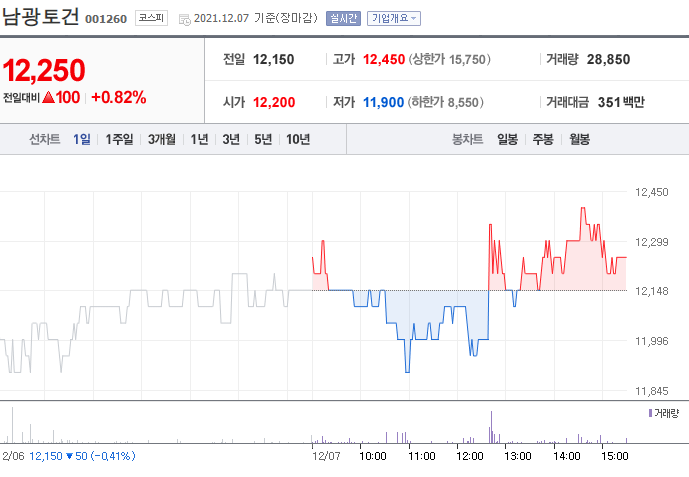Select the 3년 chart range
This screenshot has width=689, height=477.
pos(231,139)
